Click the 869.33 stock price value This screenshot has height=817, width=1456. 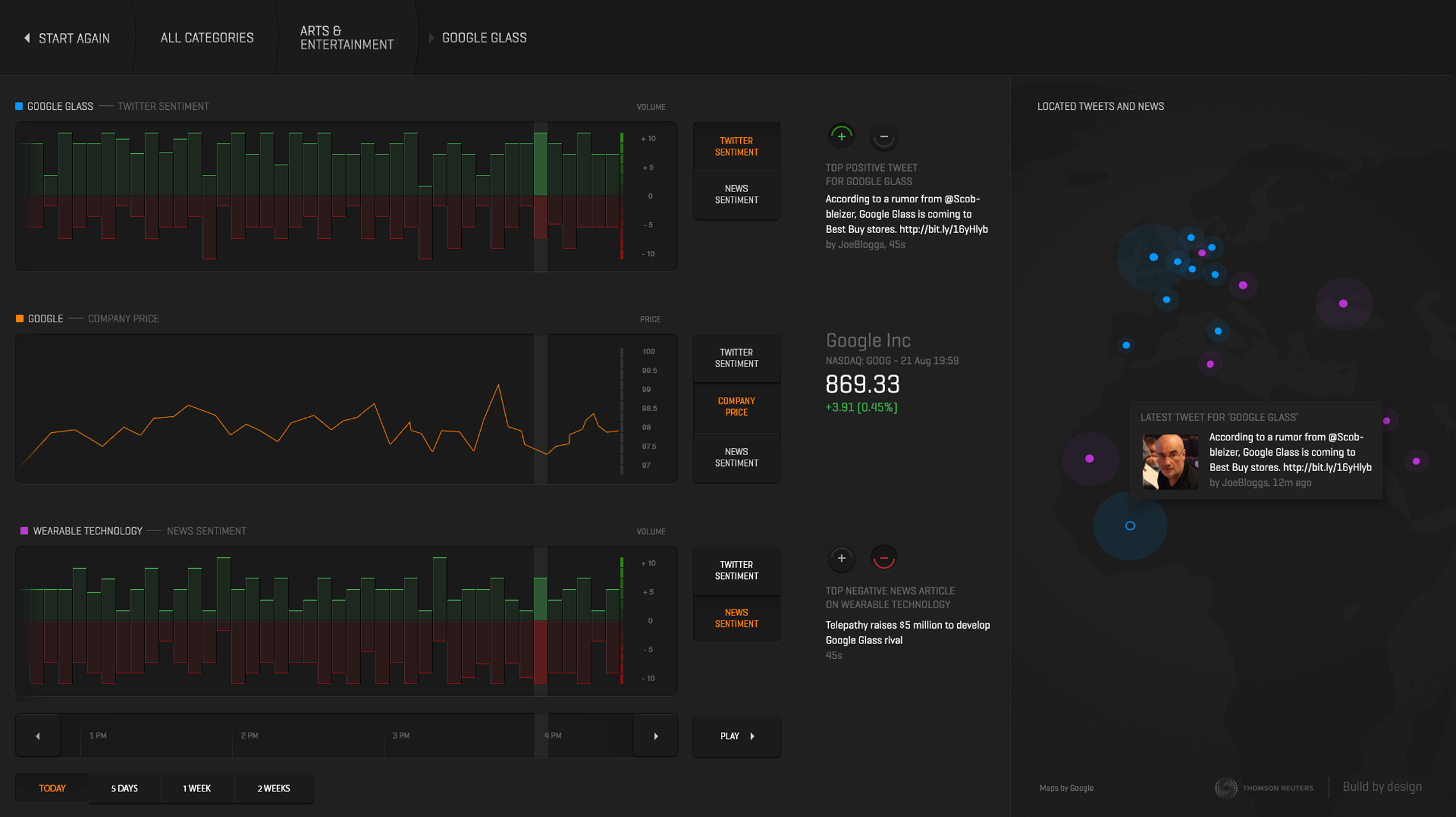862,384
